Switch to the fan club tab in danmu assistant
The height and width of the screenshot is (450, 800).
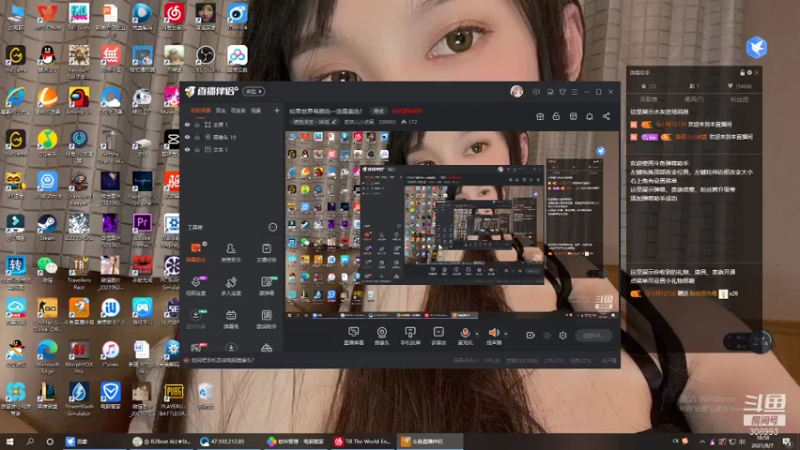[x=739, y=99]
